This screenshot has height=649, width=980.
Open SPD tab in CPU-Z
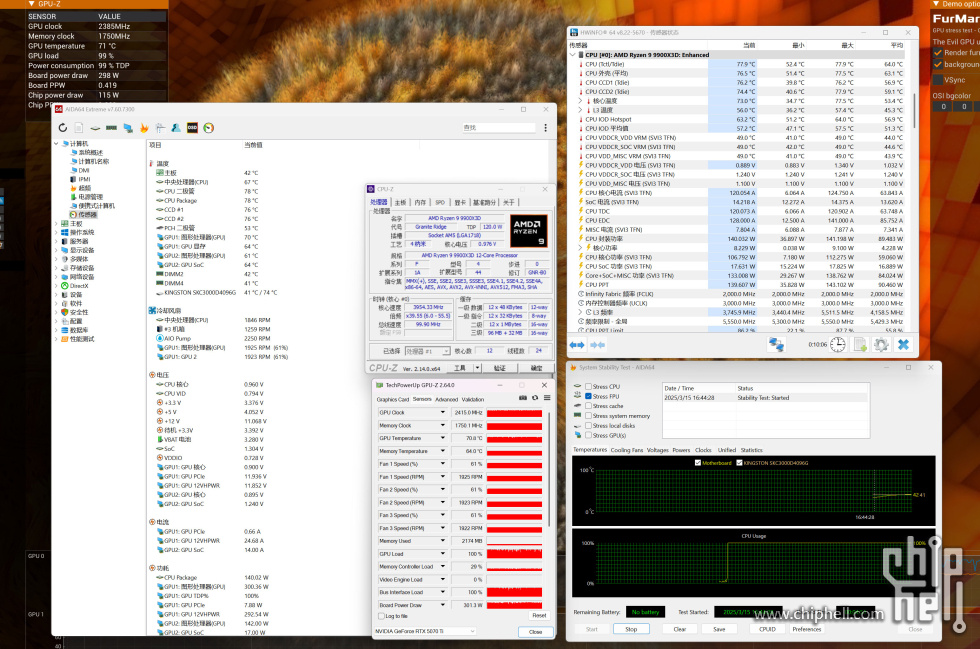click(x=440, y=203)
